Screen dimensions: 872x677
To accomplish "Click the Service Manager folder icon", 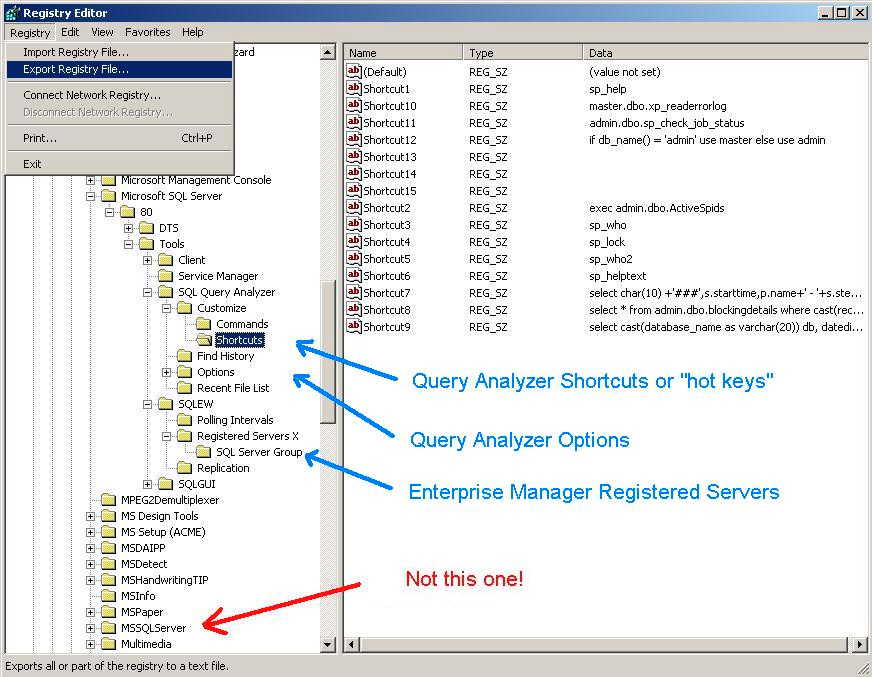I will [x=166, y=276].
